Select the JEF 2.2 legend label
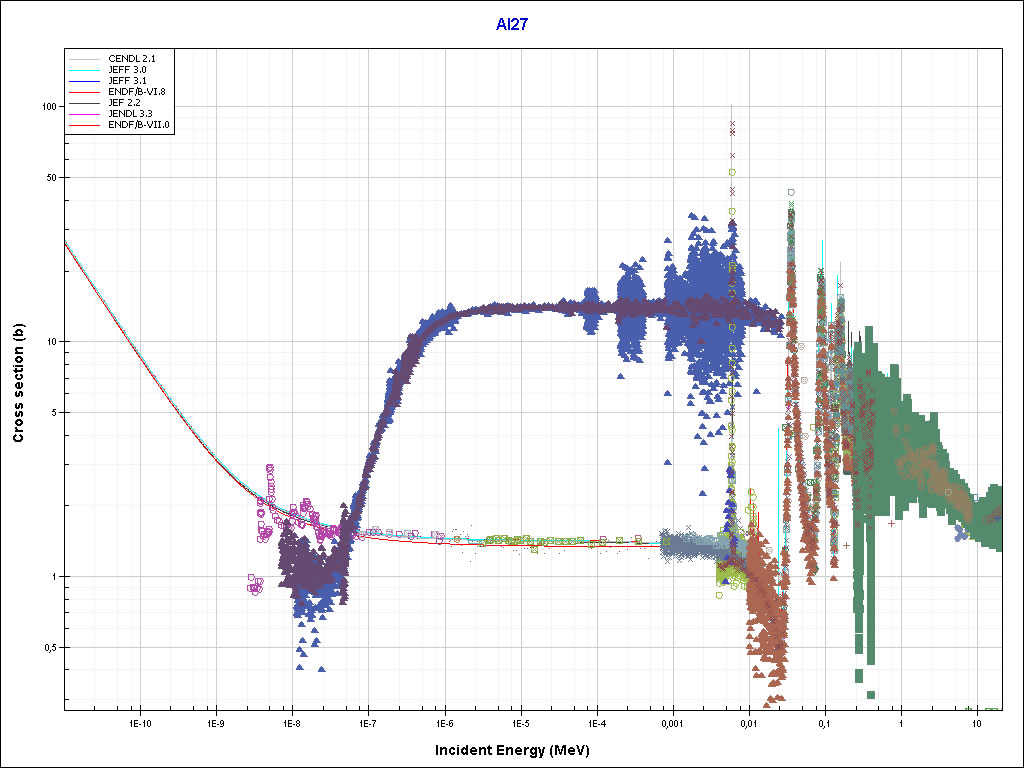This screenshot has height=768, width=1024. point(125,103)
